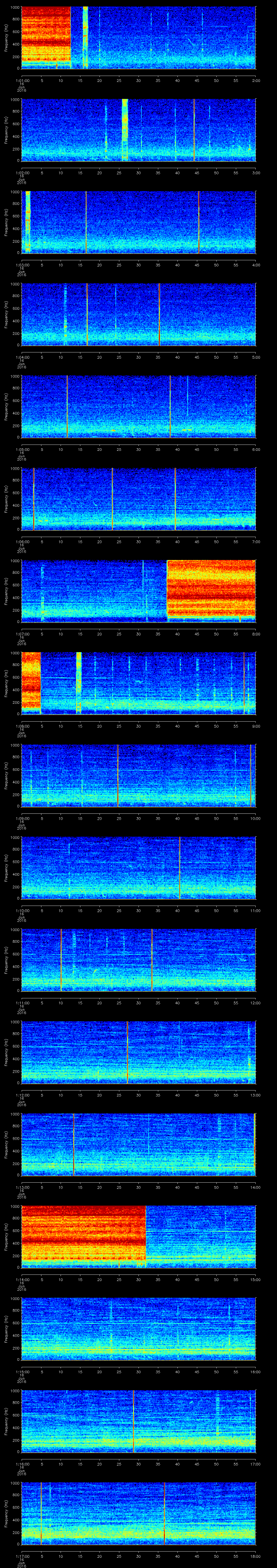277x1568 pixels.
Task: Open the spectrogram panel starting at 1:15:00
Action: tap(138, 1329)
